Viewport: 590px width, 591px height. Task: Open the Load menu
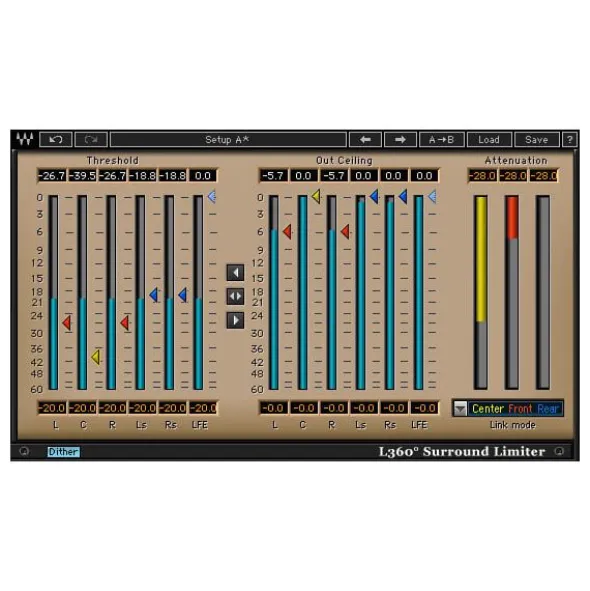click(x=489, y=140)
